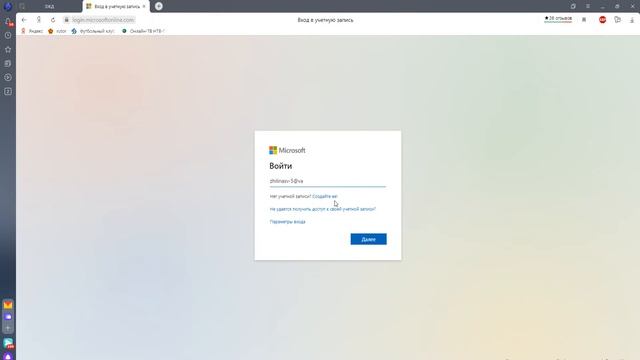
Task: Open Yandex Mail icon in sidebar
Action: pyautogui.click(x=8, y=305)
